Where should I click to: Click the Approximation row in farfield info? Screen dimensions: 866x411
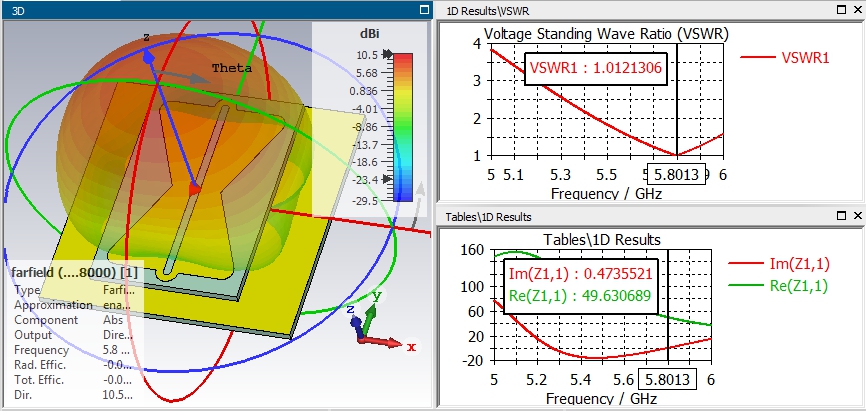point(73,305)
